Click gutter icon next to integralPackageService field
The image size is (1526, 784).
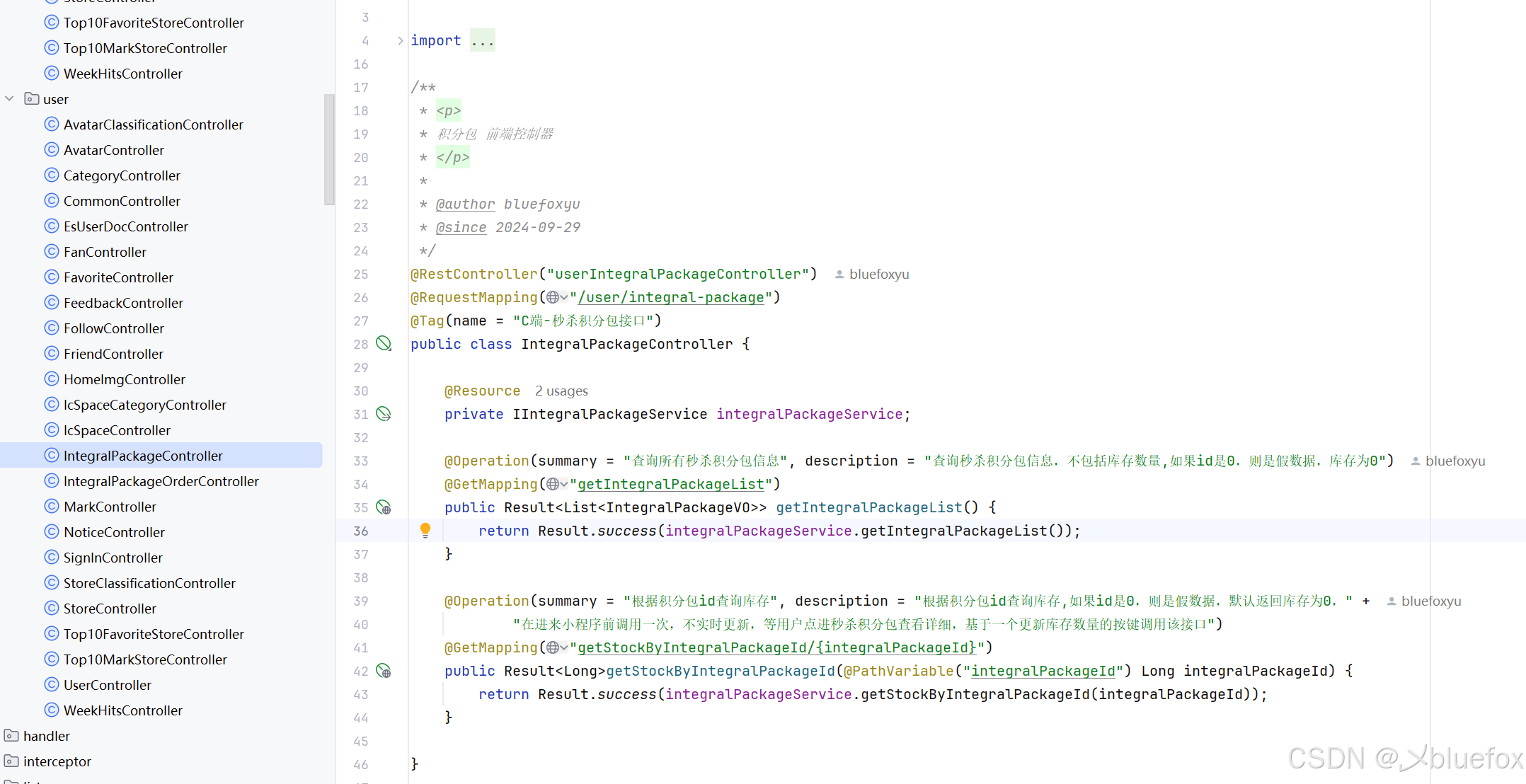[384, 414]
